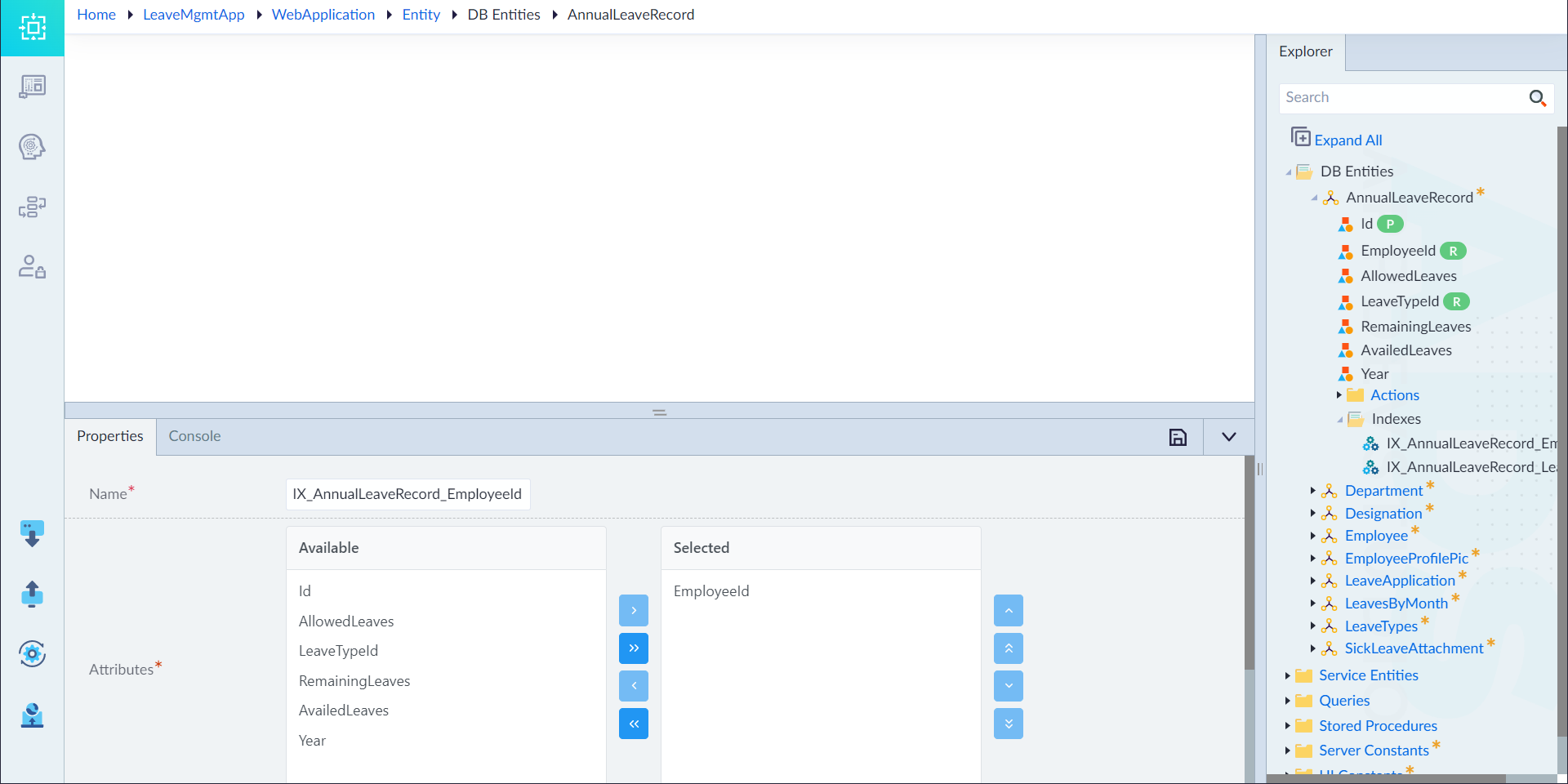Expand the Actions folder
The image size is (1568, 784).
pyautogui.click(x=1339, y=395)
